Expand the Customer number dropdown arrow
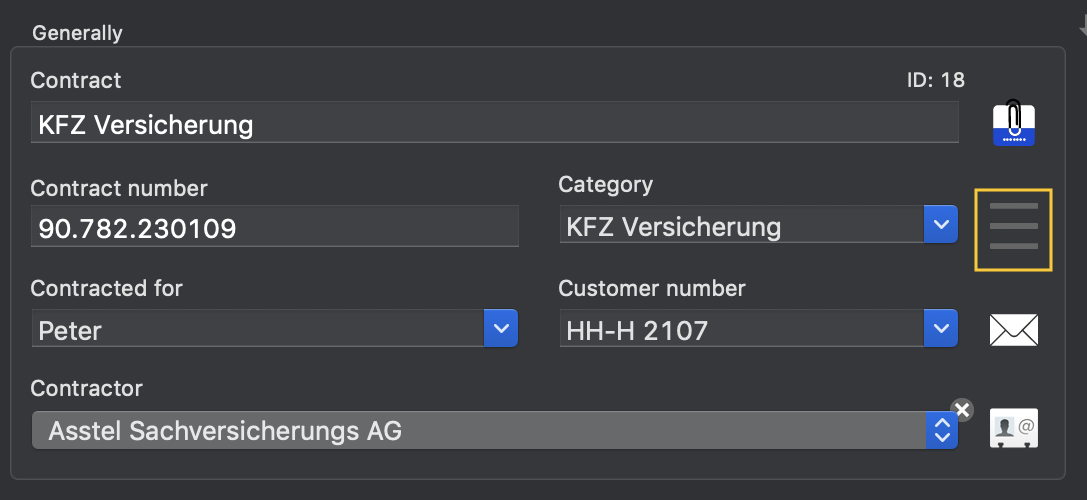 point(941,328)
